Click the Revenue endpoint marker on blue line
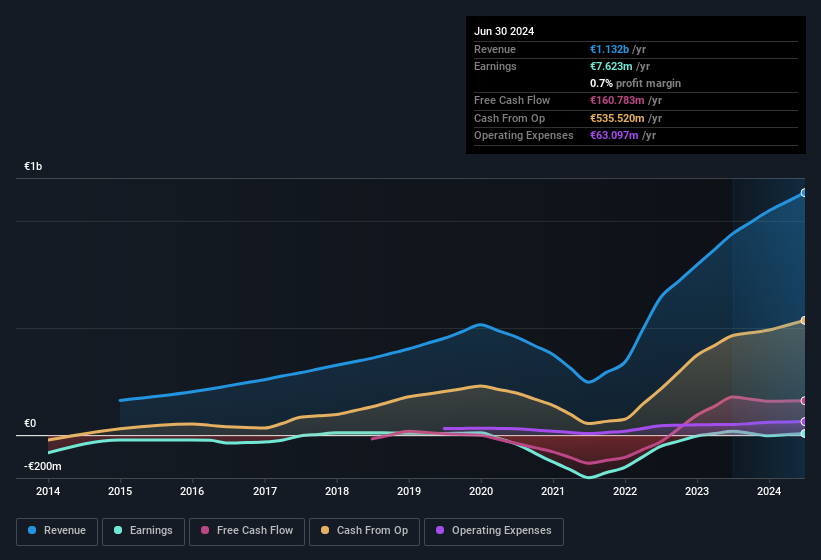Viewport: 821px width, 560px height. [803, 193]
